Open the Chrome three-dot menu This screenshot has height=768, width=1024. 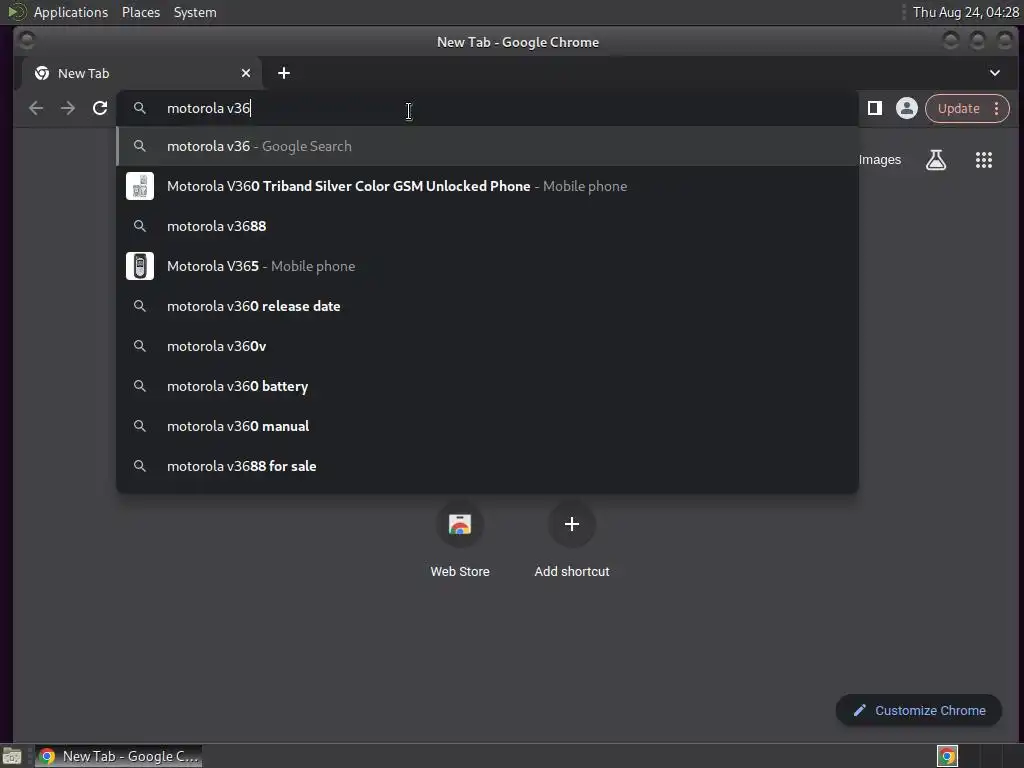tap(997, 108)
